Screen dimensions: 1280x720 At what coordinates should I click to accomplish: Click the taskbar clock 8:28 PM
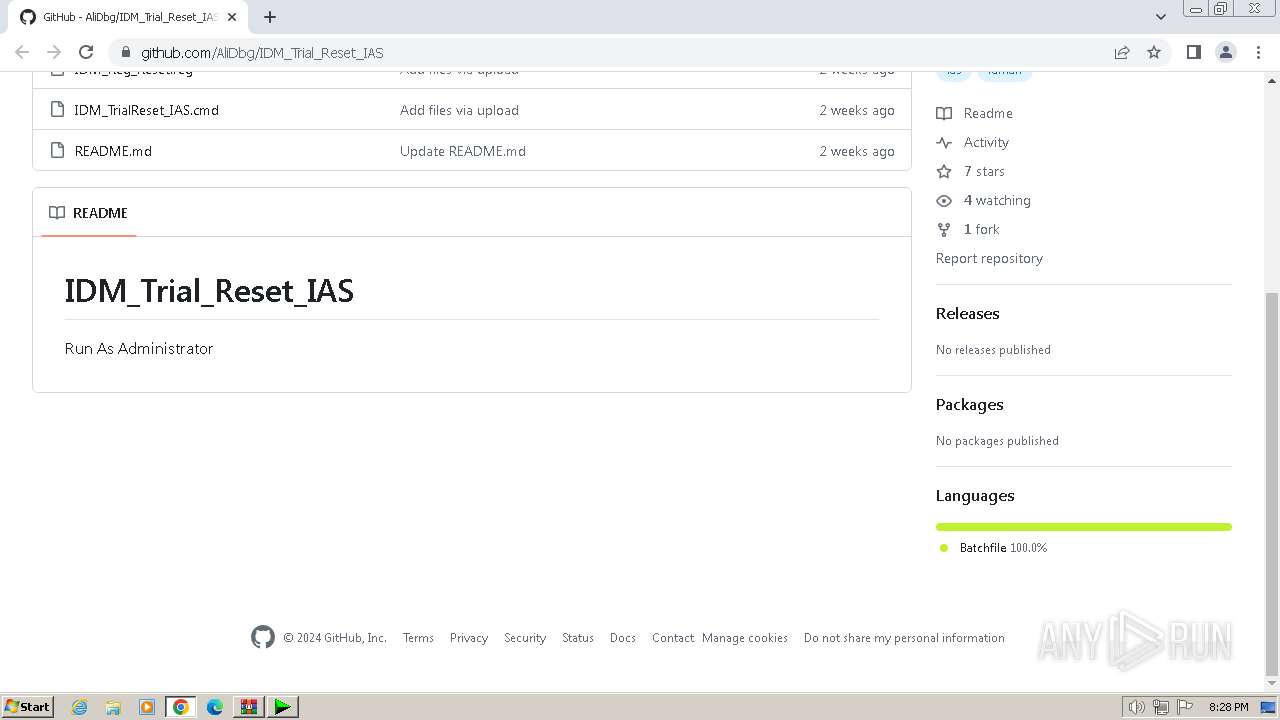coord(1228,707)
